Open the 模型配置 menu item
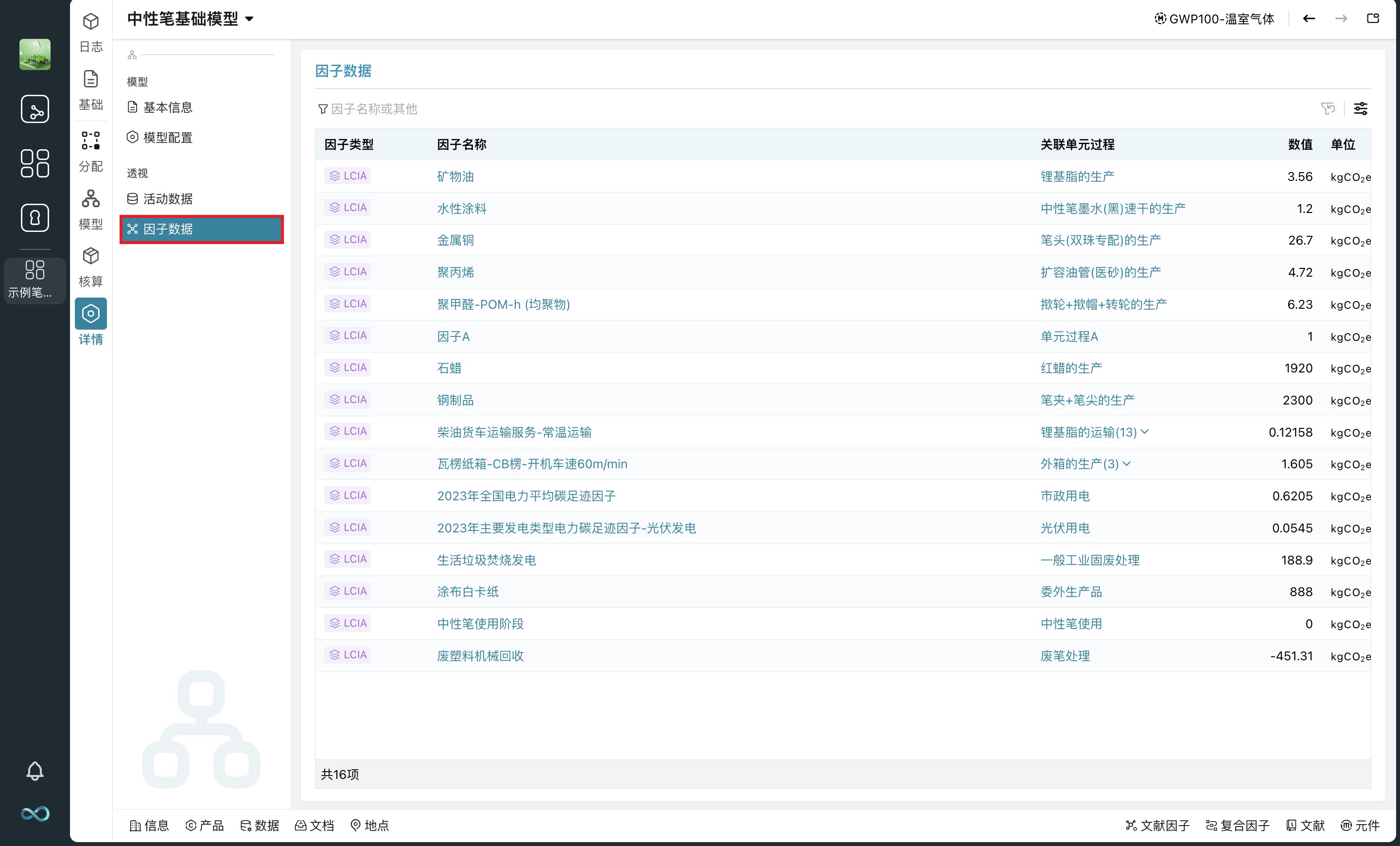Image resolution: width=1400 pixels, height=846 pixels. (x=168, y=138)
